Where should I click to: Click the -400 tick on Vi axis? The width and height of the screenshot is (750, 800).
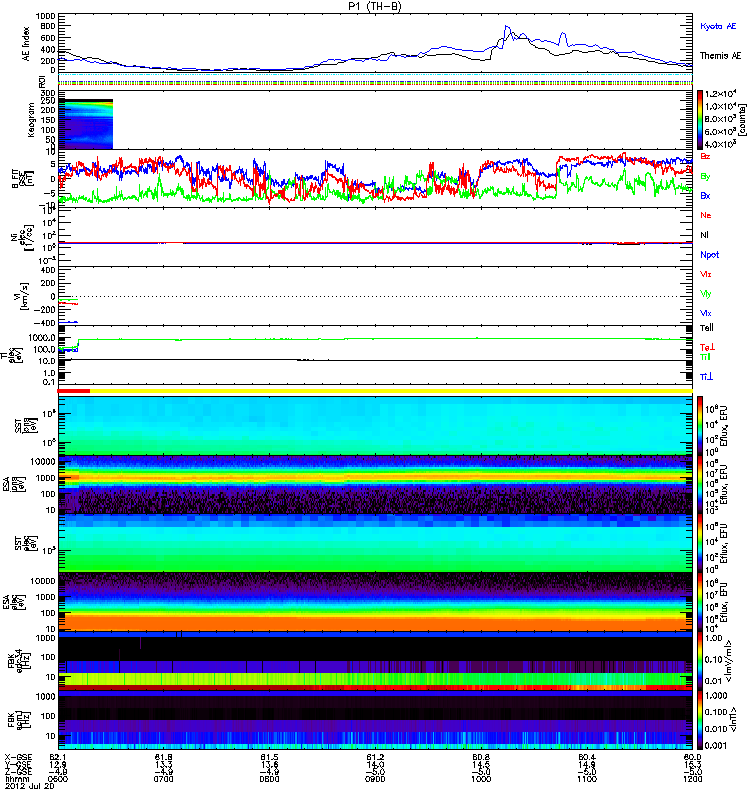tap(44, 323)
